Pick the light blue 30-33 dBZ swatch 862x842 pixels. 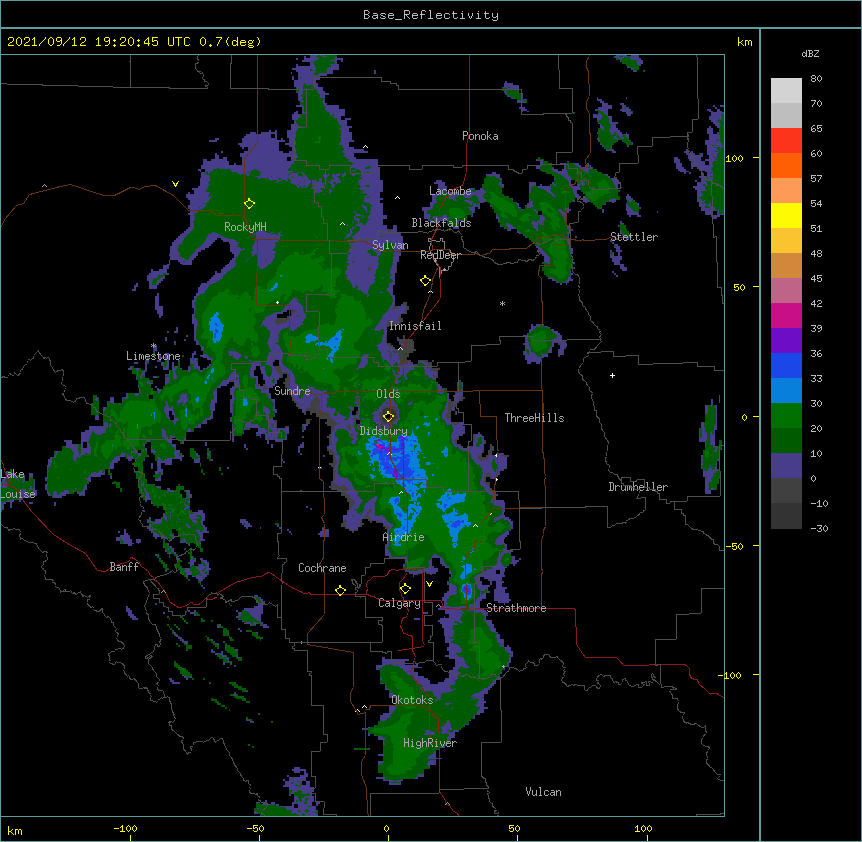point(786,390)
